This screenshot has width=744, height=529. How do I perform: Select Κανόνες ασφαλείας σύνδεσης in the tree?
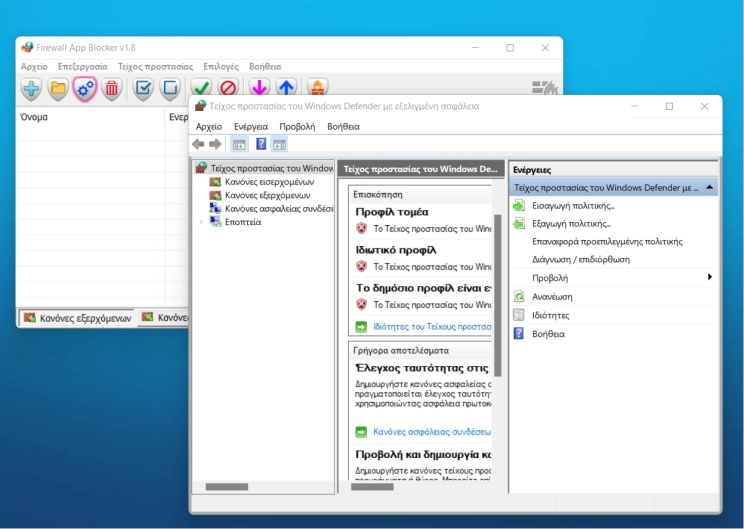(x=279, y=208)
